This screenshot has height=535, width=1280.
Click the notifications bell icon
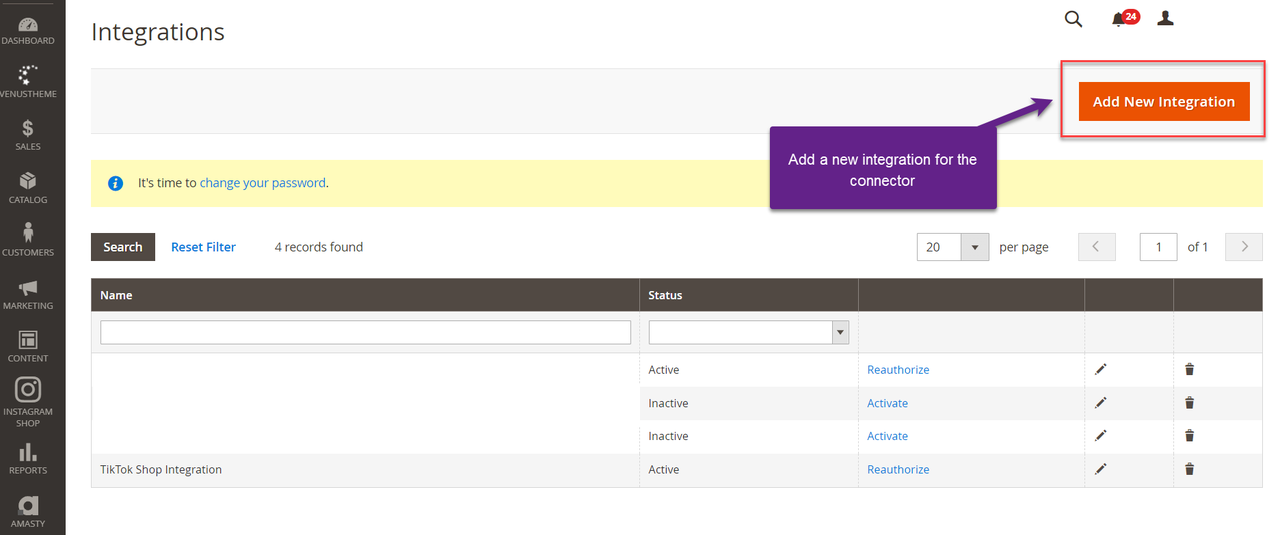(1120, 19)
